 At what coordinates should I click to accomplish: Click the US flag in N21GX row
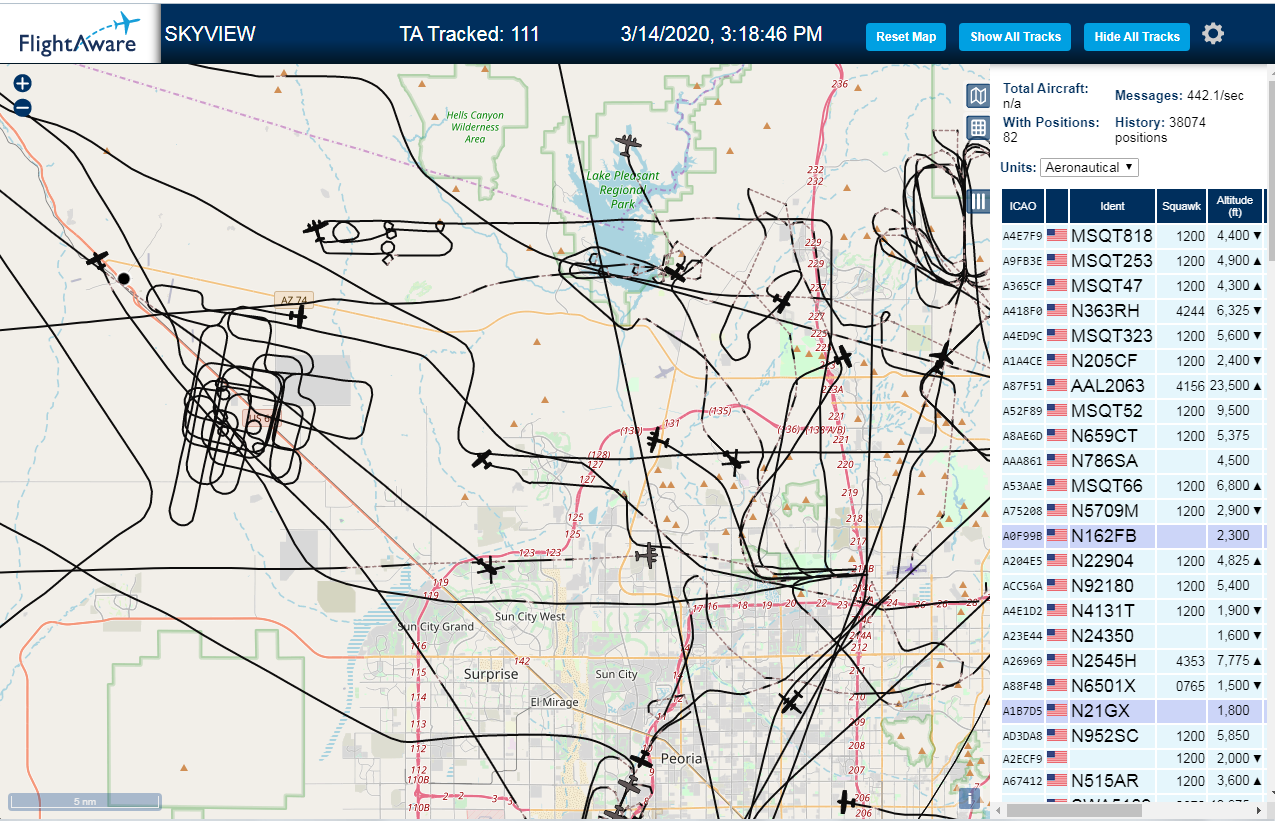[x=1057, y=711]
